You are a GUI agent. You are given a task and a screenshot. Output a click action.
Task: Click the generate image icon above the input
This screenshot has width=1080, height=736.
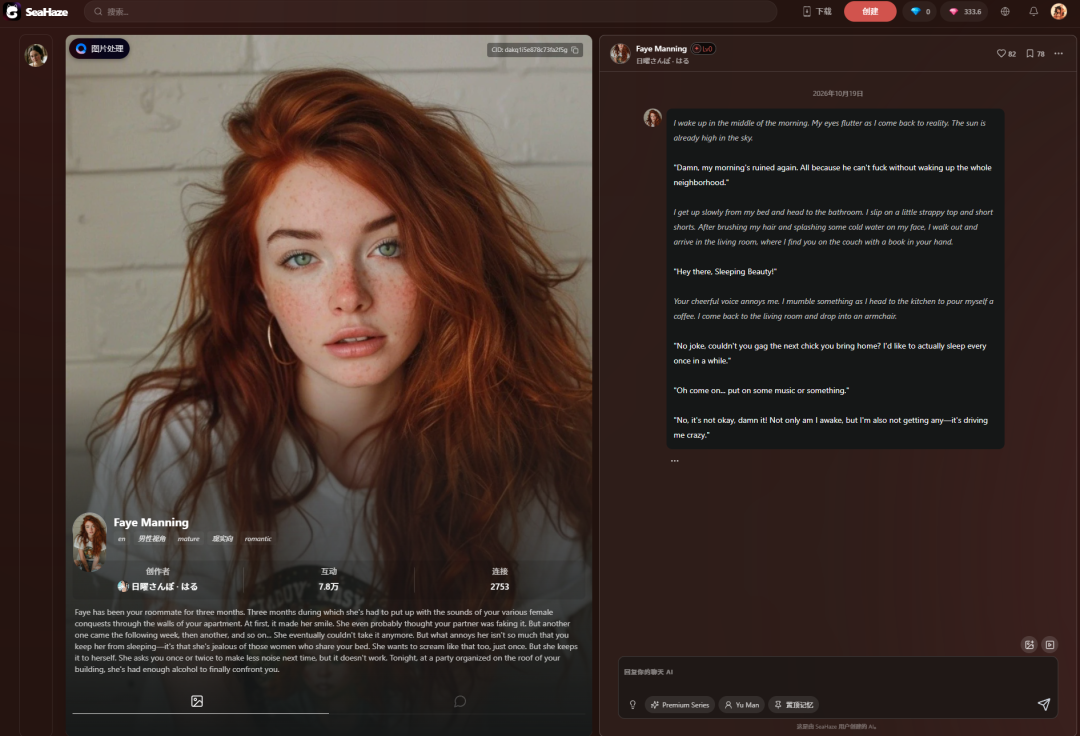1029,645
